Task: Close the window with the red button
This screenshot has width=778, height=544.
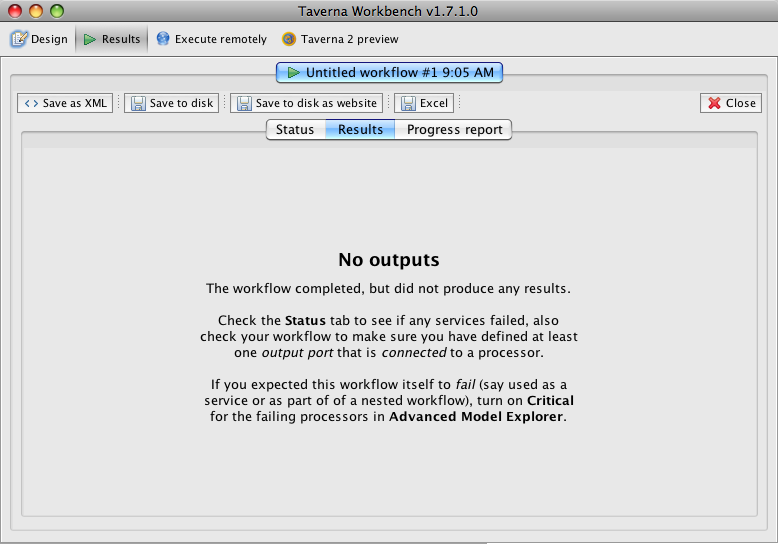Action: [x=15, y=11]
